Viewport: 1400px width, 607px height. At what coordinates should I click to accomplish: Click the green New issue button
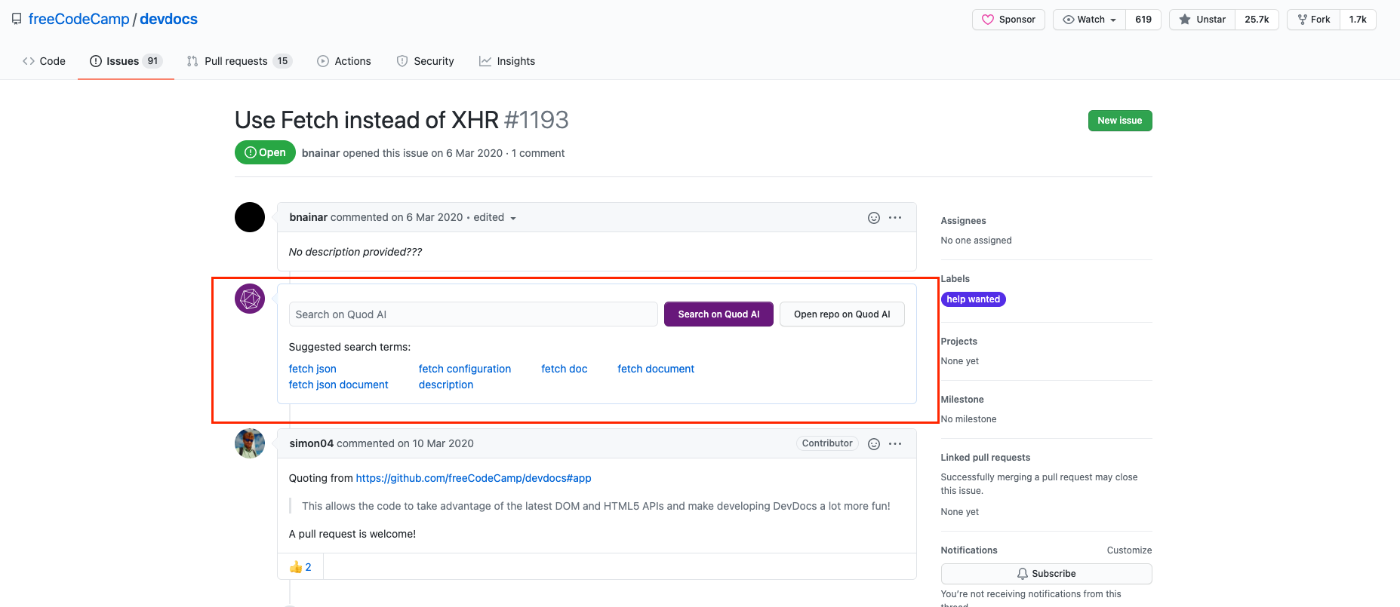coord(1120,120)
